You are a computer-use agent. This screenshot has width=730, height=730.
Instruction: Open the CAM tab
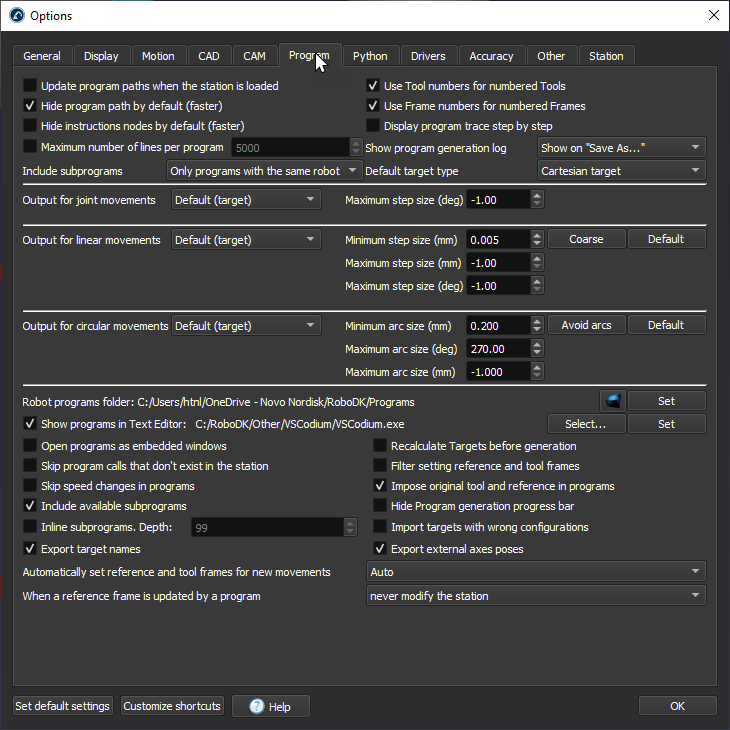click(x=254, y=56)
